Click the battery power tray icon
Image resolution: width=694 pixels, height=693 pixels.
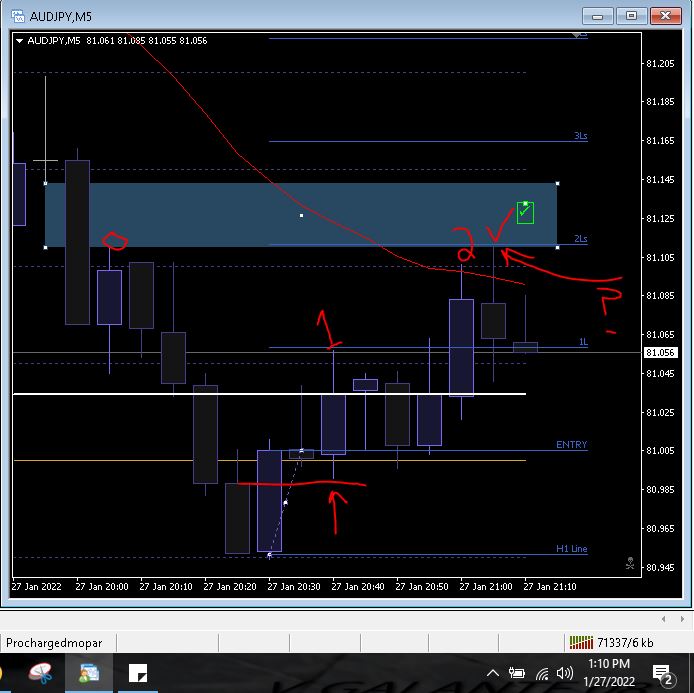516,674
